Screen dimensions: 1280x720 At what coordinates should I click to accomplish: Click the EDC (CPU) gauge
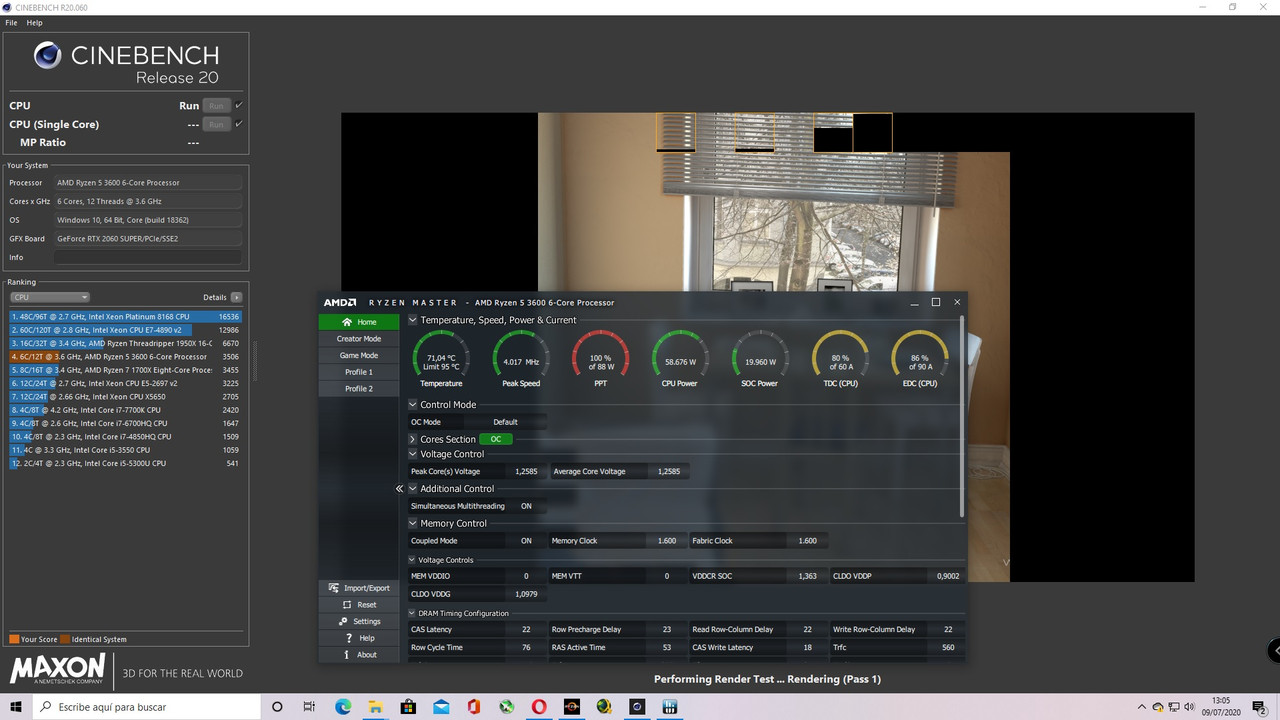click(919, 358)
